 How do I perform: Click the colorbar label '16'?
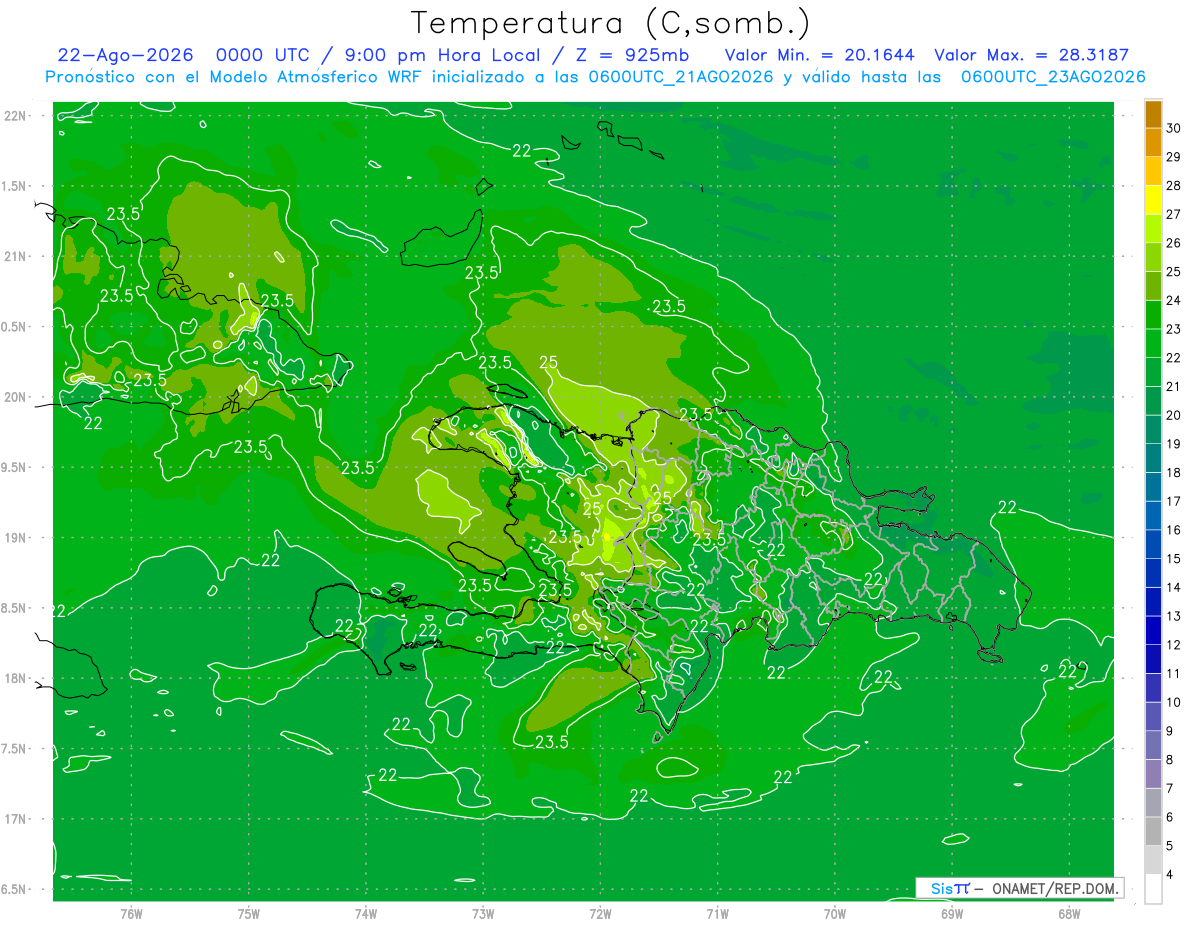[x=1174, y=530]
